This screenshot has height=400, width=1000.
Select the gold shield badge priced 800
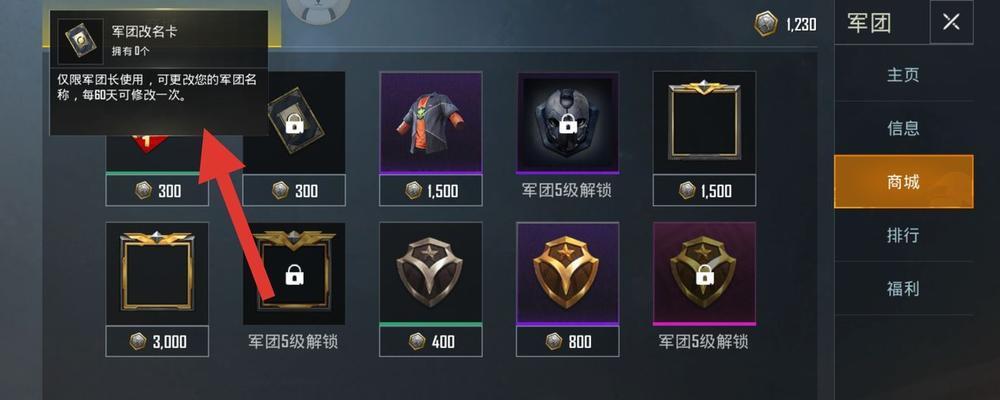click(x=568, y=274)
